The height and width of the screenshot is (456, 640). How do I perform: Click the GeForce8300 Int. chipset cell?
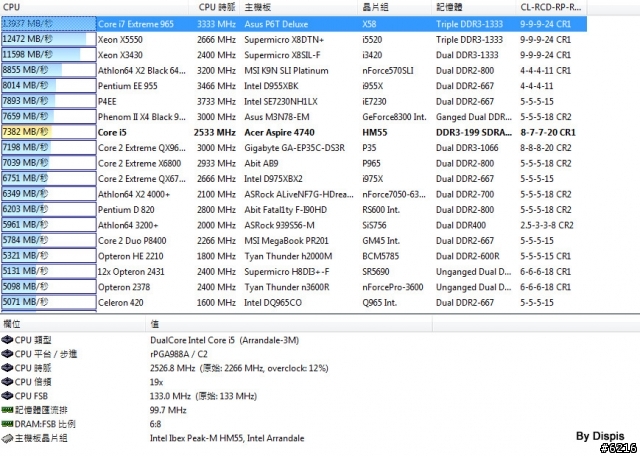[x=394, y=117]
